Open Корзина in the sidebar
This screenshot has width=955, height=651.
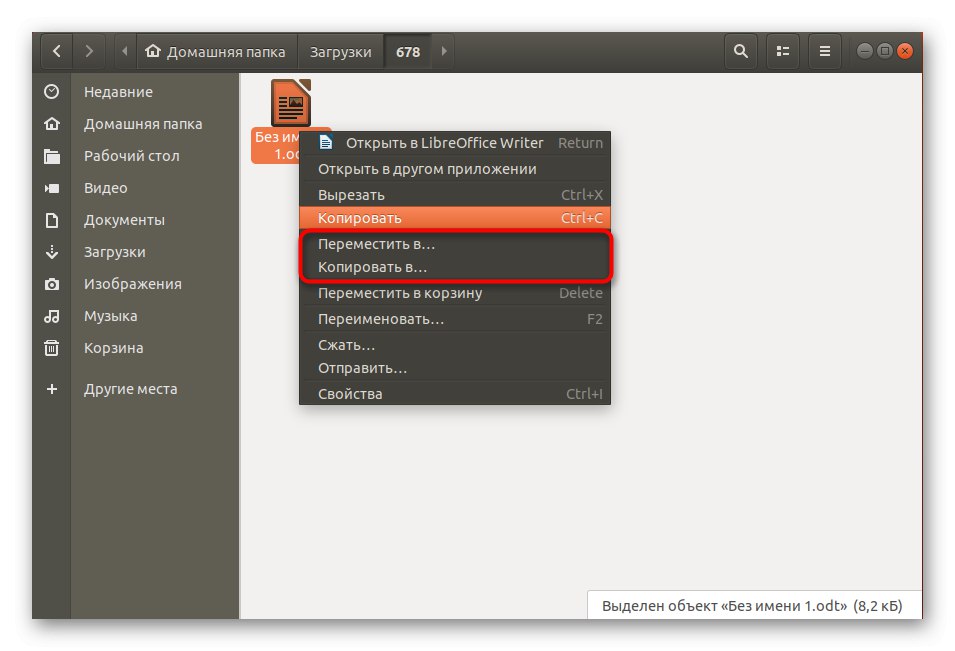113,348
